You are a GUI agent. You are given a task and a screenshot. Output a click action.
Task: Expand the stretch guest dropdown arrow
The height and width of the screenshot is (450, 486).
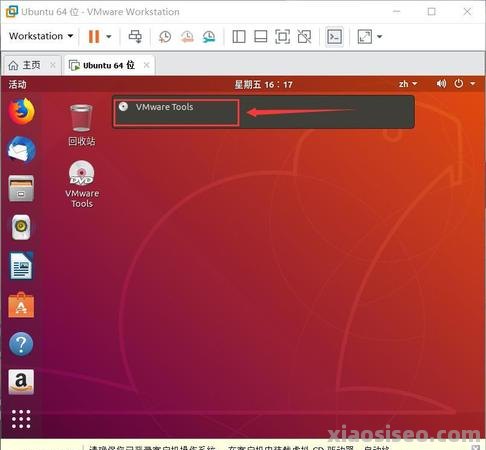pos(379,36)
